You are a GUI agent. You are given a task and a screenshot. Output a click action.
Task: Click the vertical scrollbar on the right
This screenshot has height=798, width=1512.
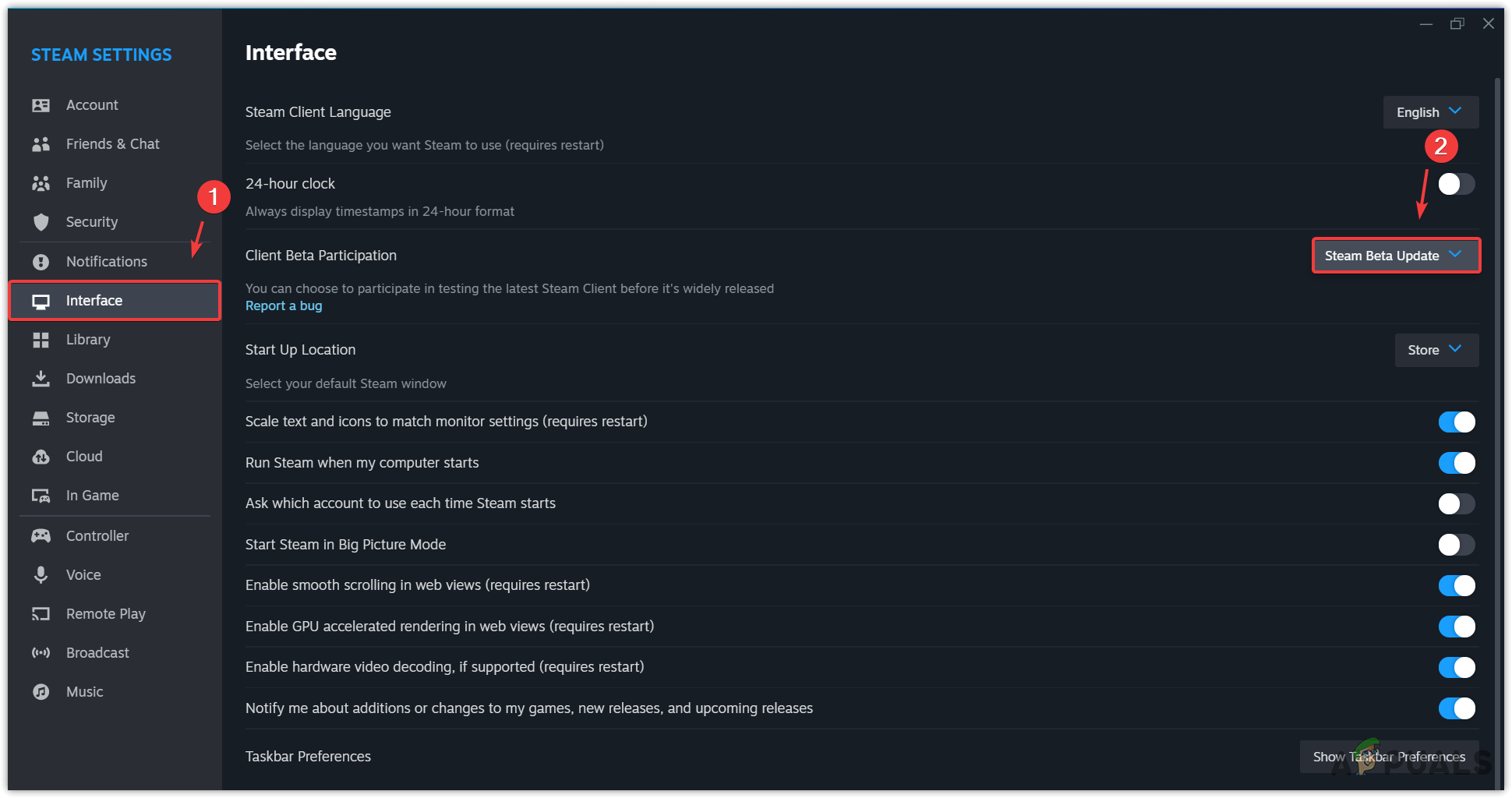pos(1497,390)
